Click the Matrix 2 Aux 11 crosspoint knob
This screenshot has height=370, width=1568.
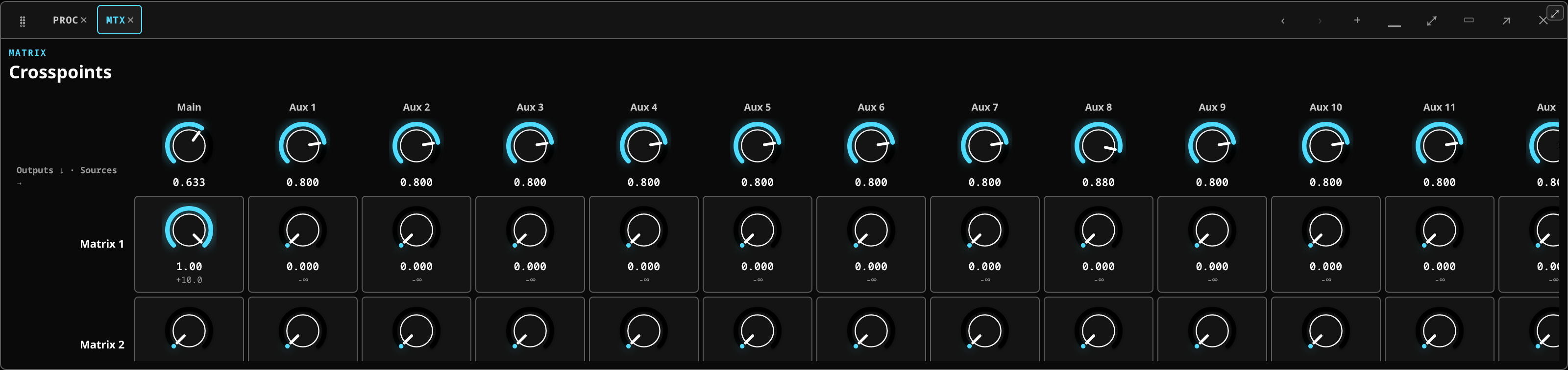pyautogui.click(x=1440, y=330)
